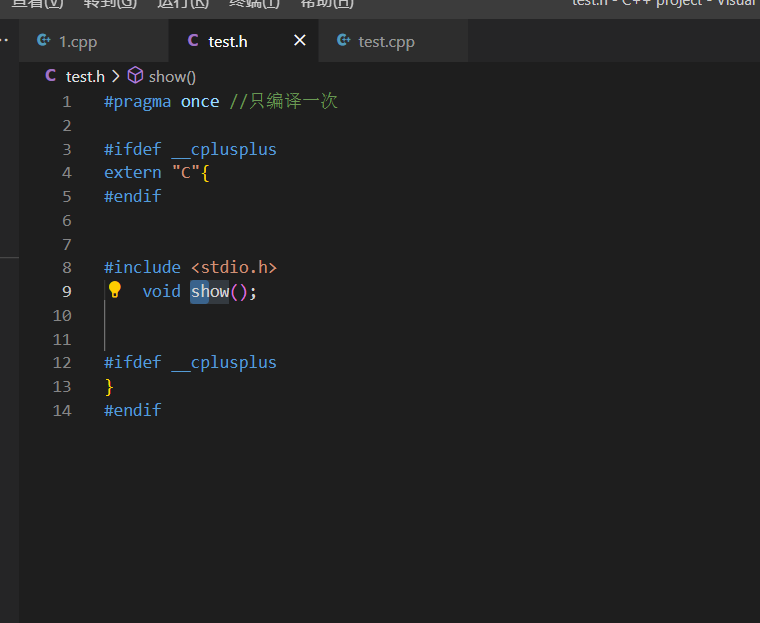Place cursor on #pragma once in line 1

point(160,101)
